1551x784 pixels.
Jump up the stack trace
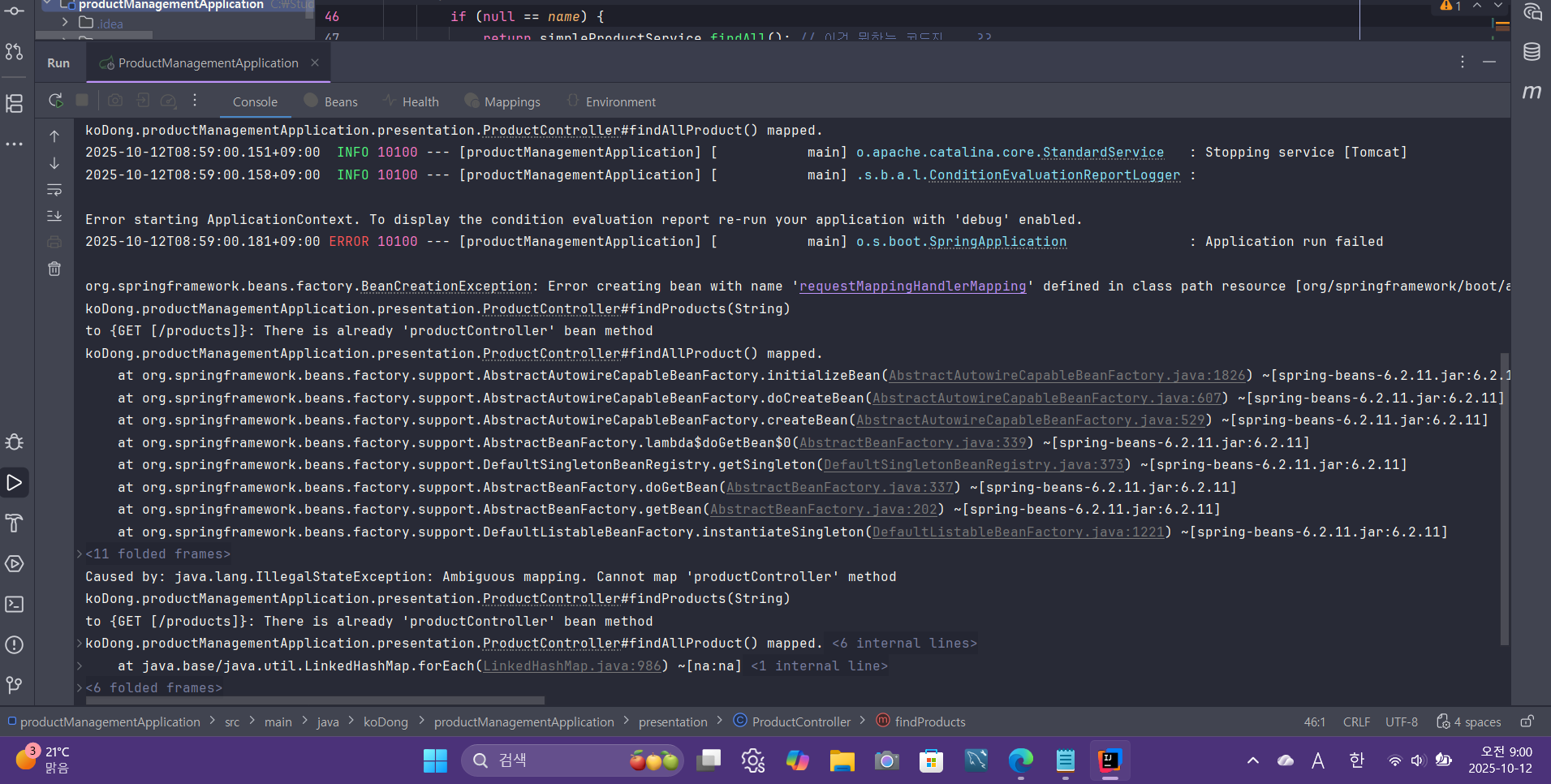[x=54, y=136]
